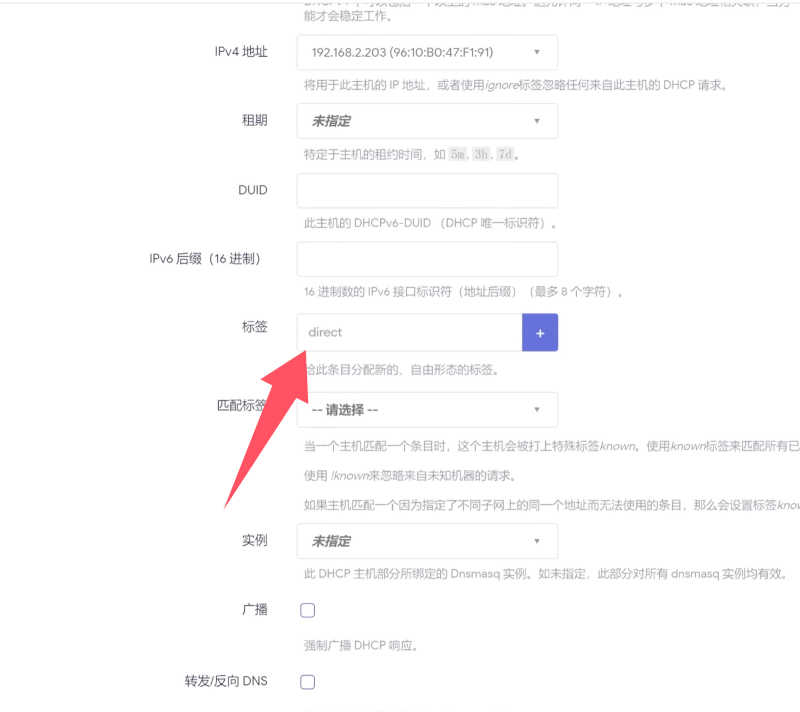Click the plus button beside the tag field
Screen dimensions: 800x712
coord(540,332)
